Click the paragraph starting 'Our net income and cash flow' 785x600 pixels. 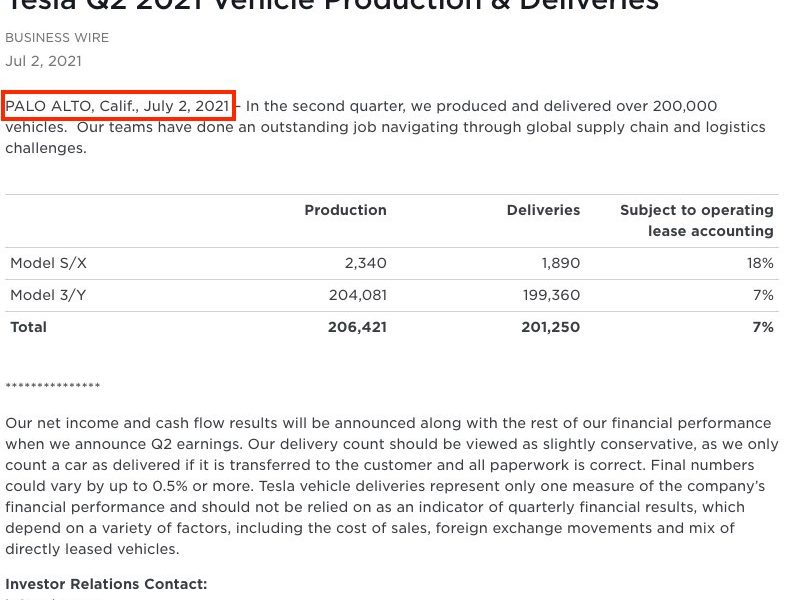(x=392, y=486)
